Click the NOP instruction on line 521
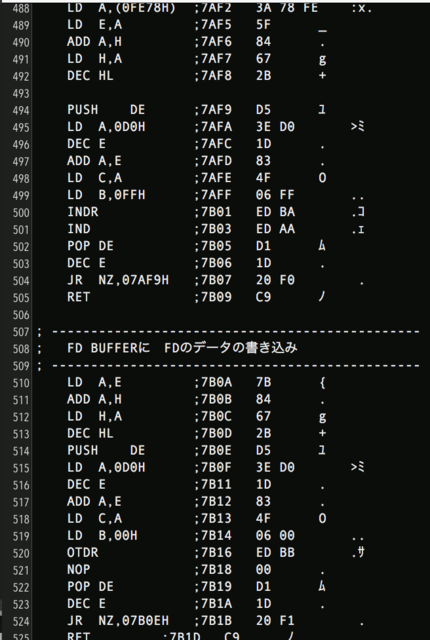430x640 pixels. [79, 569]
